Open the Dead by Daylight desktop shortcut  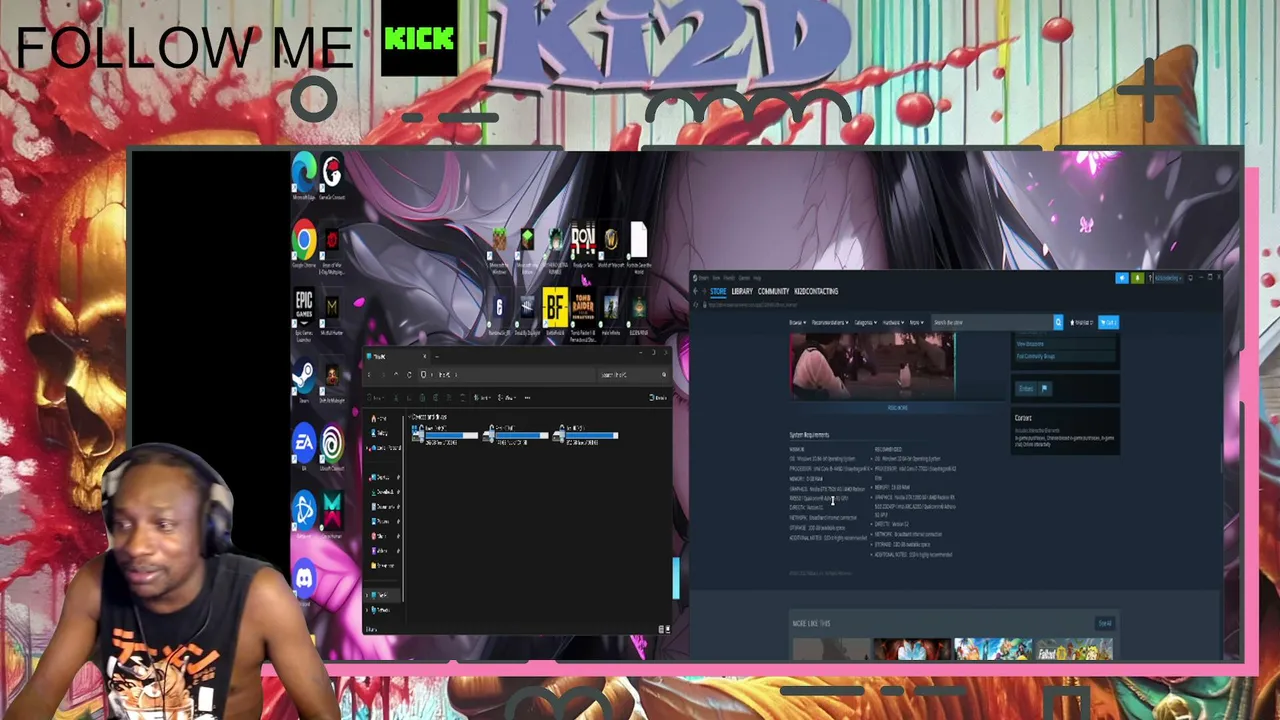527,312
